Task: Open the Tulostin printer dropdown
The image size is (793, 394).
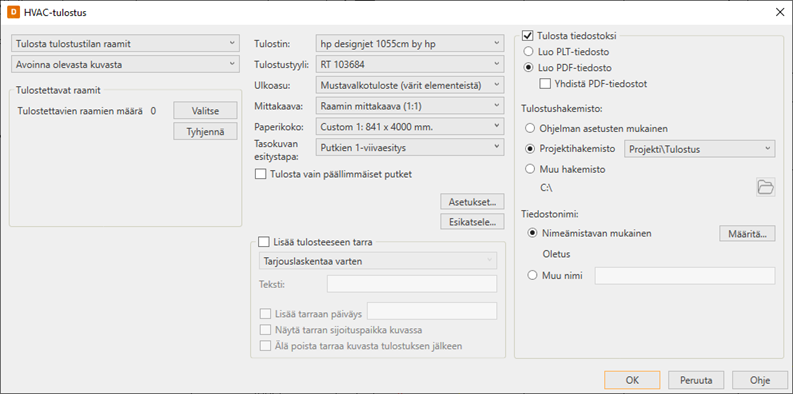Action: coord(410,44)
